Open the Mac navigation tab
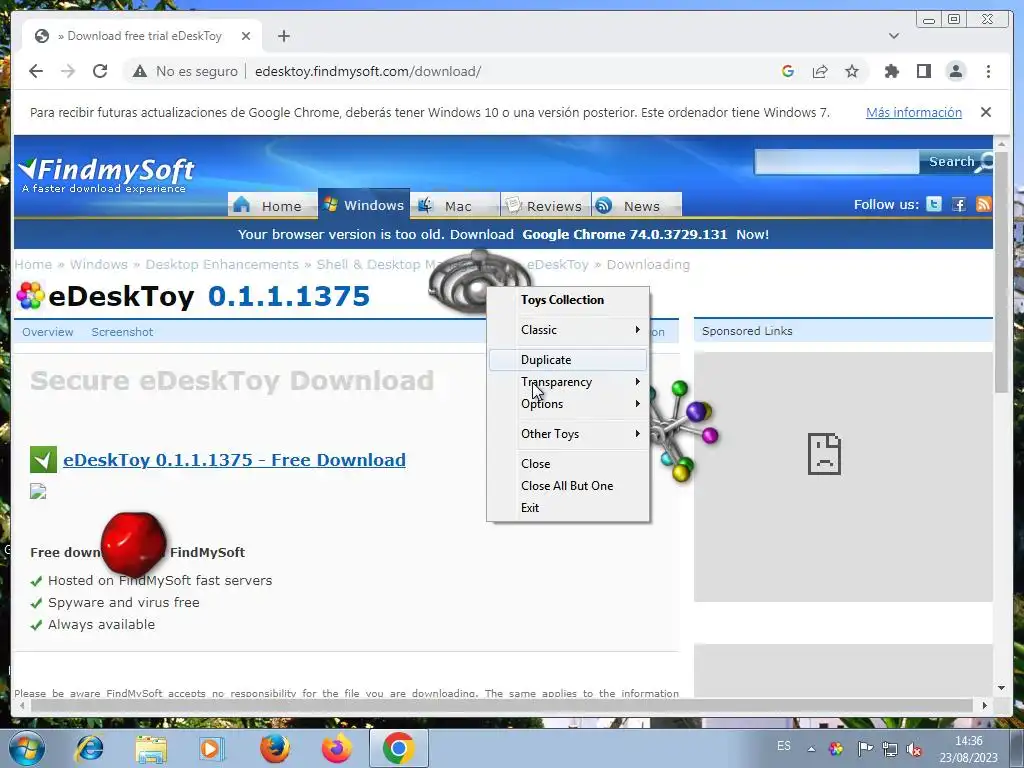The image size is (1024, 768). 455,205
